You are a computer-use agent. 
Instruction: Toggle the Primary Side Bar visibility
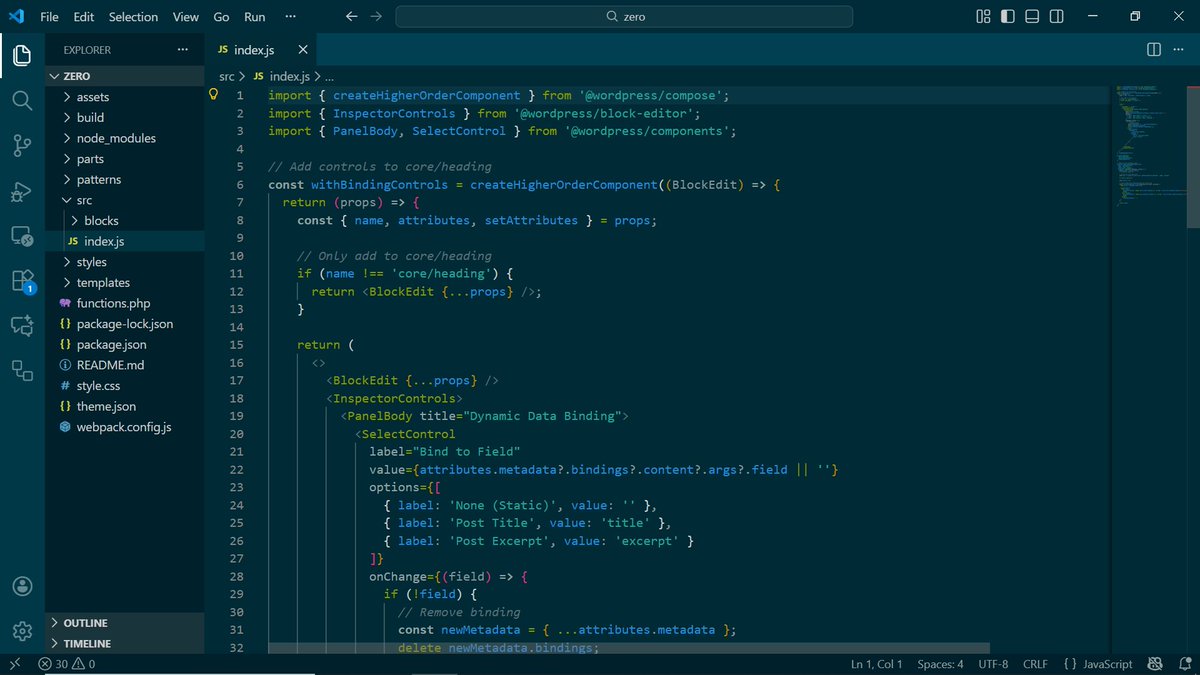[x=1007, y=16]
